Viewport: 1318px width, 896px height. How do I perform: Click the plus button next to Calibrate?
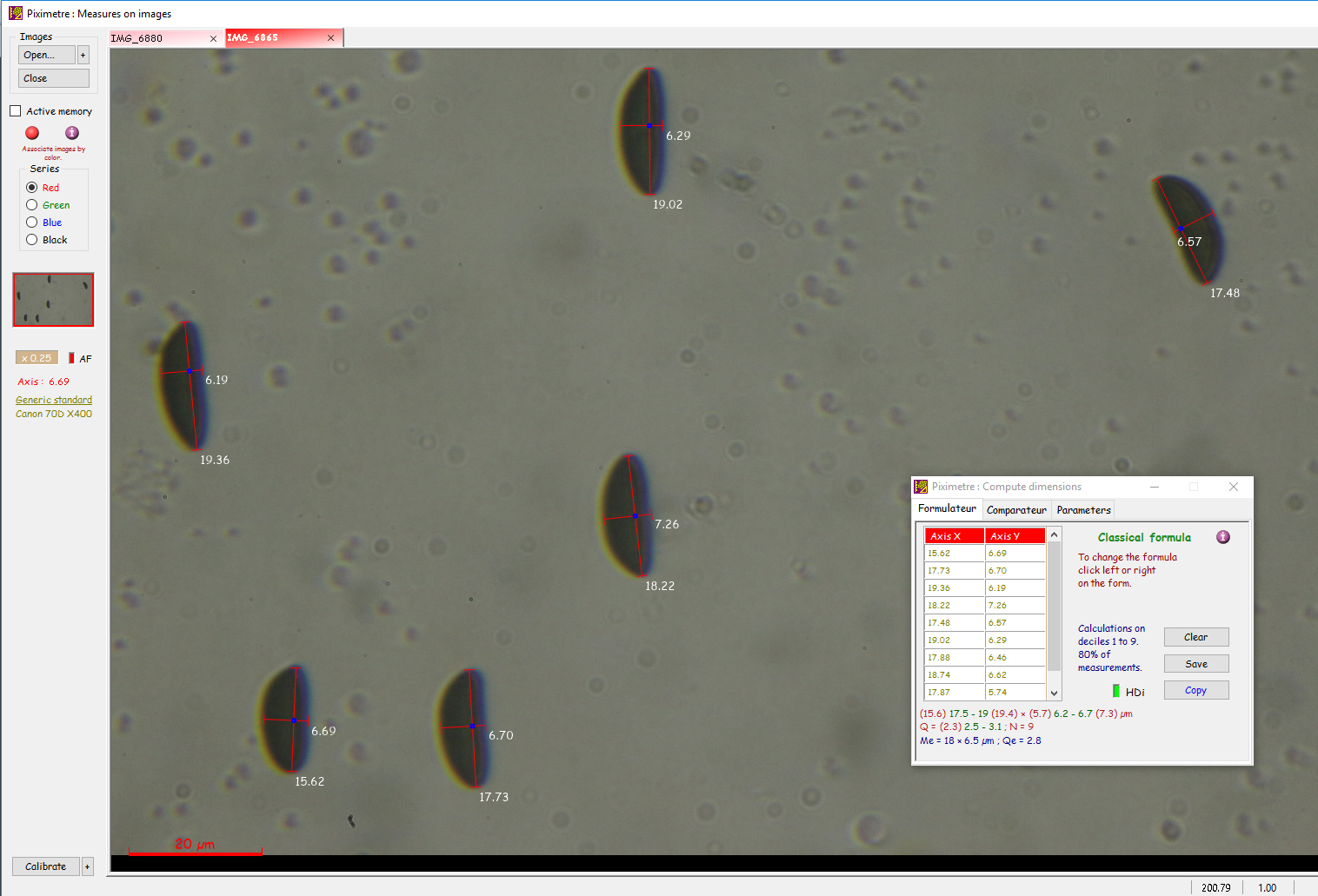pyautogui.click(x=87, y=866)
